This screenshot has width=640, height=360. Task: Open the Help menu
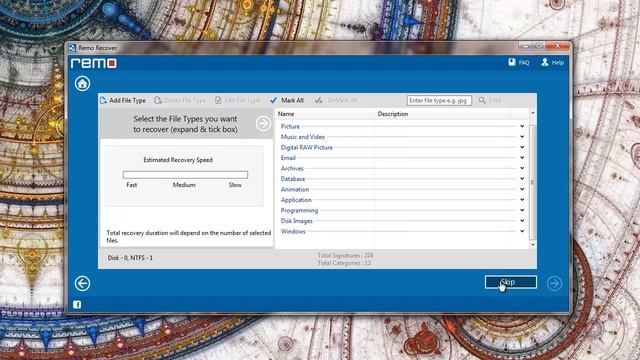(x=553, y=62)
